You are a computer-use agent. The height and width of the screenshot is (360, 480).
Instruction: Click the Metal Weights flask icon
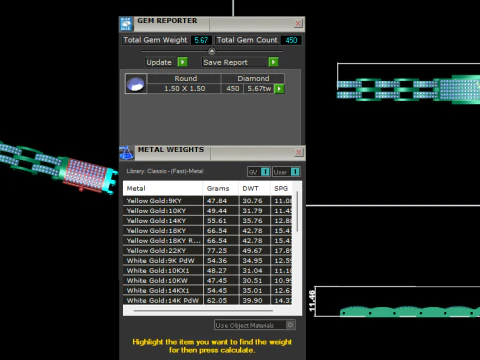(x=126, y=153)
